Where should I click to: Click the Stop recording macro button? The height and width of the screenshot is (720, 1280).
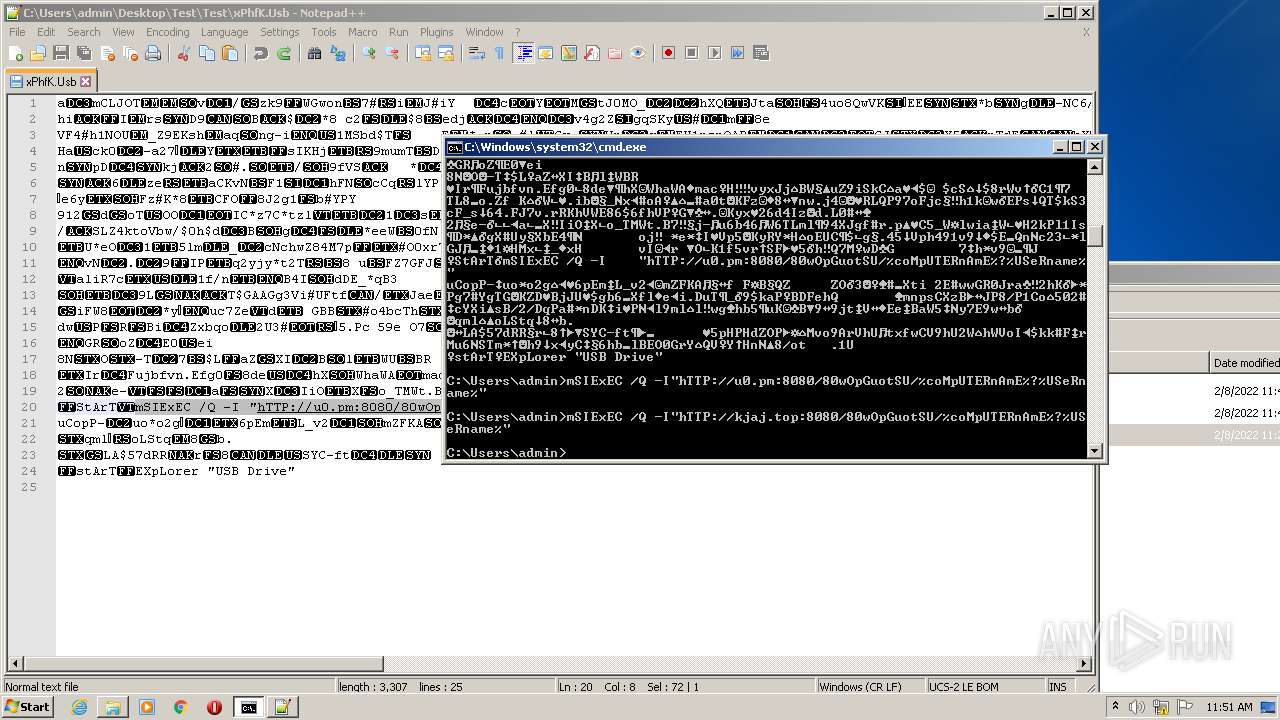click(x=691, y=53)
